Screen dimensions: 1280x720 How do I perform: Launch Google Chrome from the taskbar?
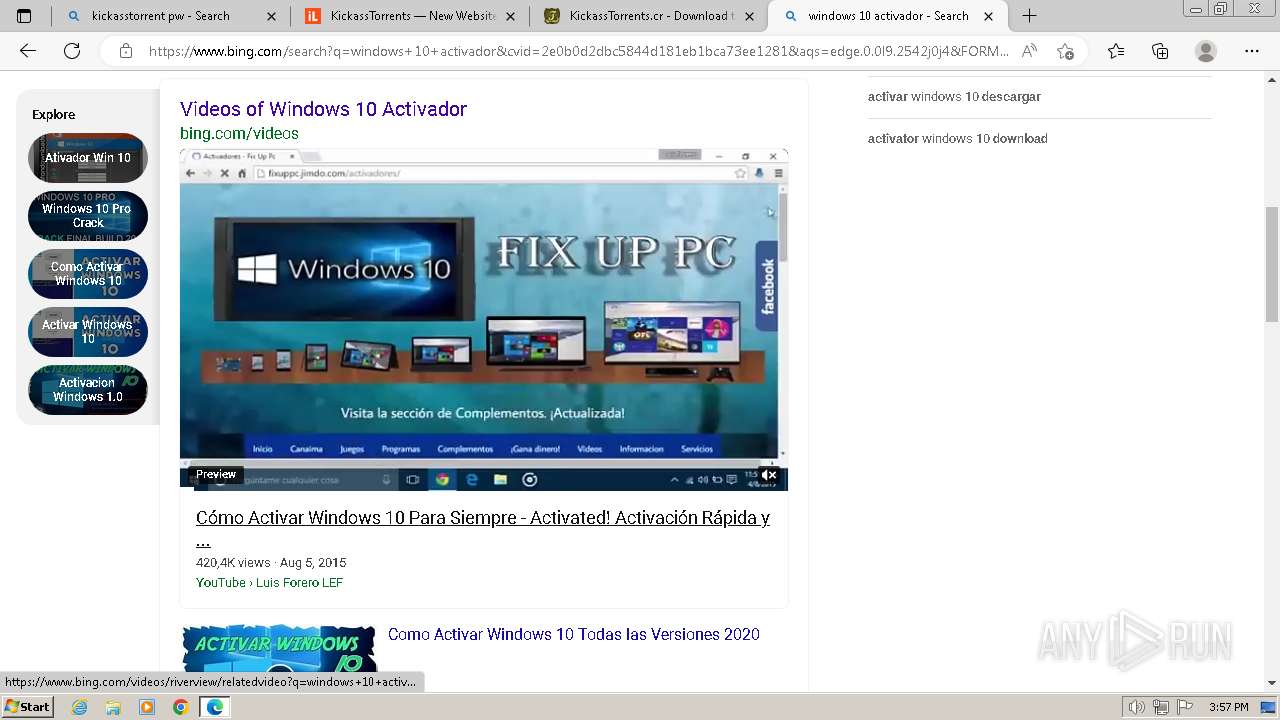(x=180, y=707)
